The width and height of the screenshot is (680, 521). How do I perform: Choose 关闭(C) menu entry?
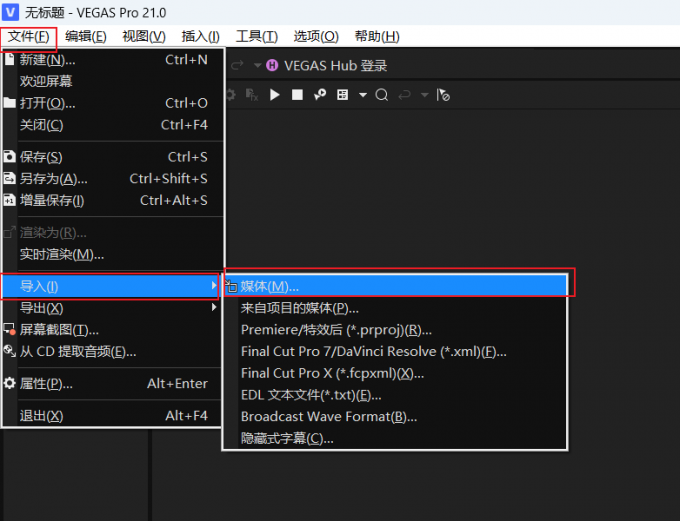tap(113, 125)
